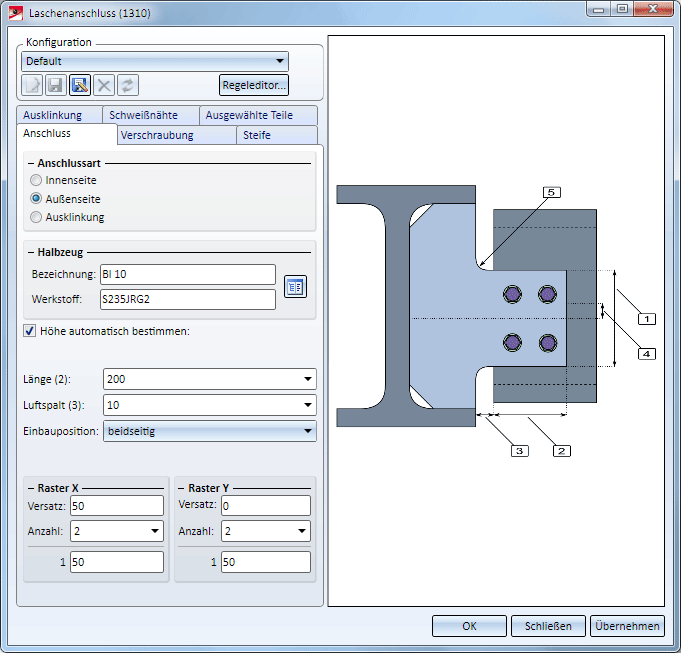
Task: Expand the Raster X Anzahl dropdown
Action: pyautogui.click(x=155, y=532)
